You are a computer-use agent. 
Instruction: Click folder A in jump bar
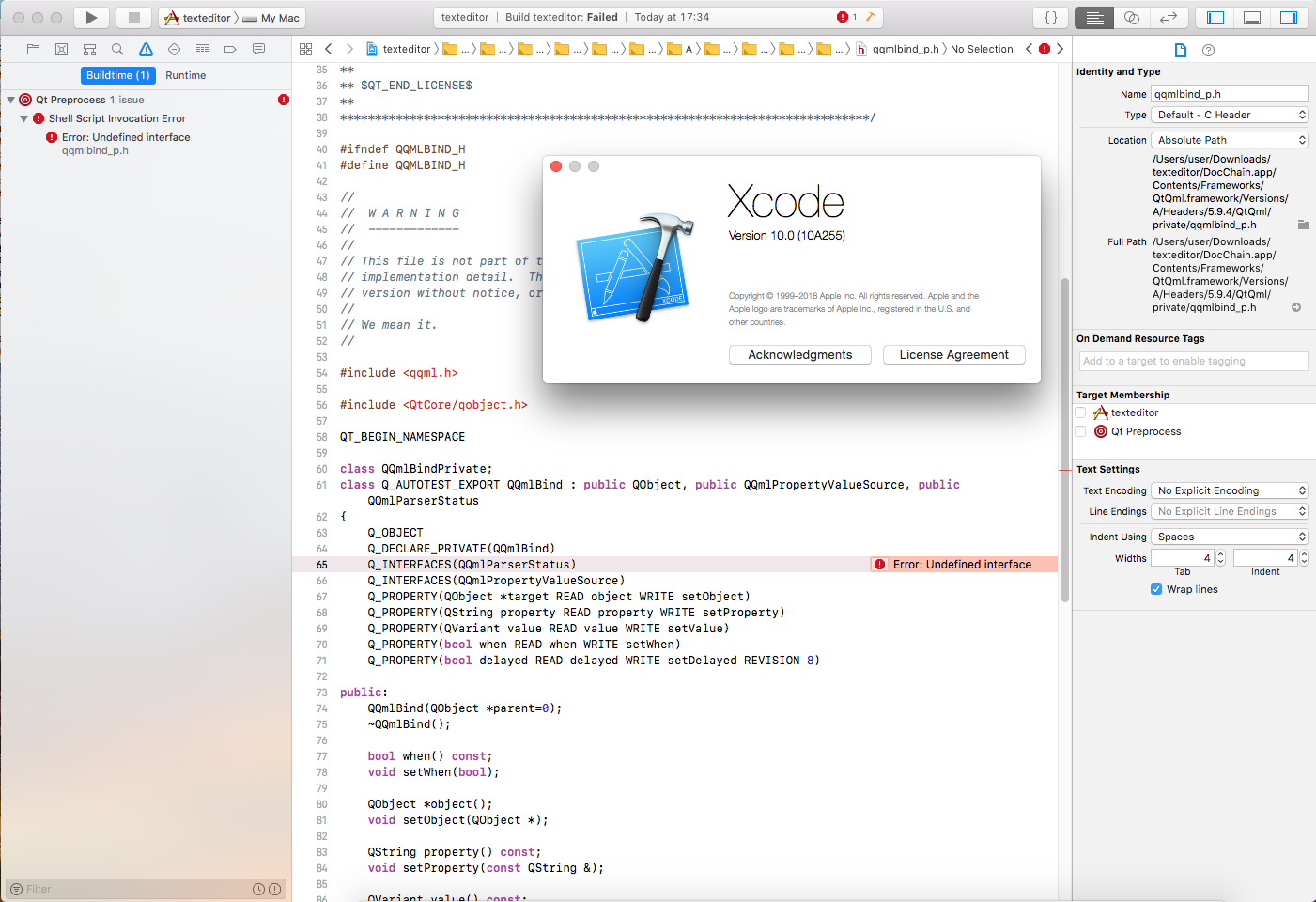click(680, 49)
